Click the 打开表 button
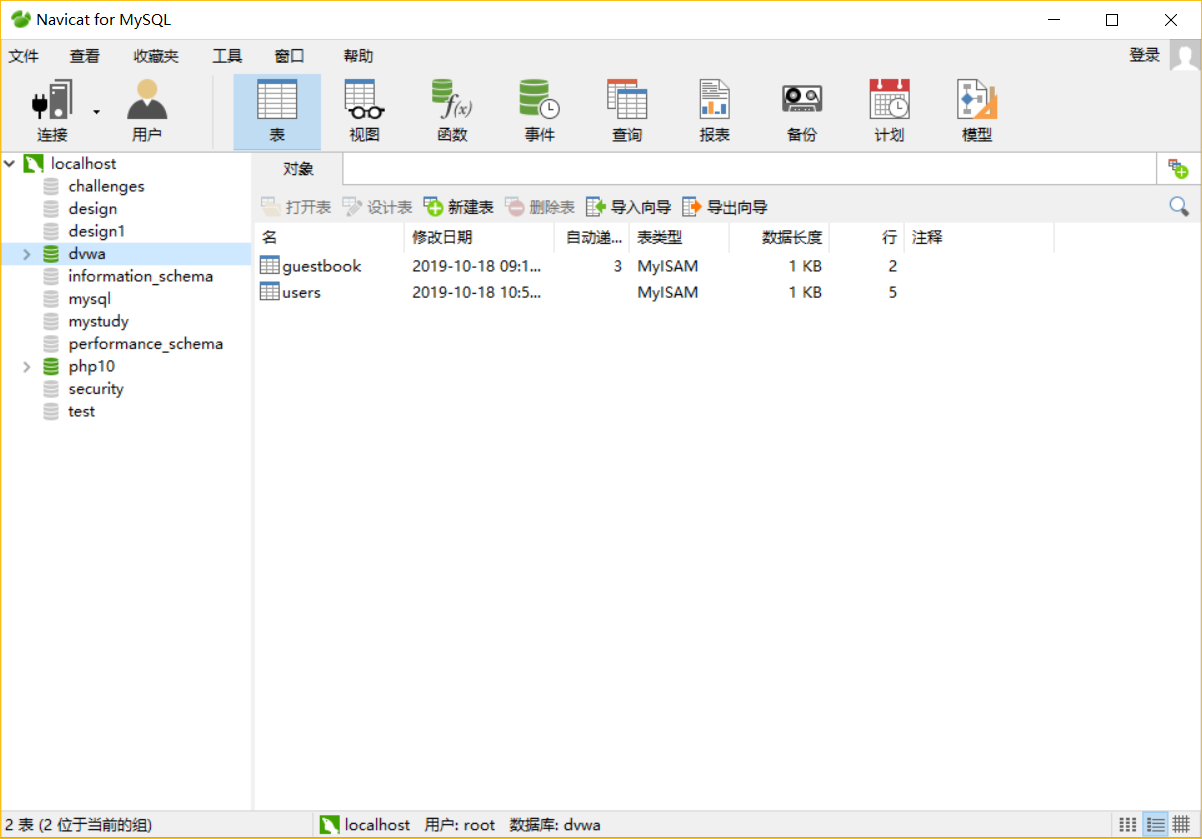The image size is (1202, 839). [x=296, y=207]
